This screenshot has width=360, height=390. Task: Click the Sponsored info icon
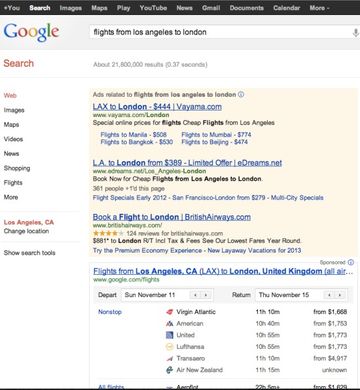pos(350,262)
